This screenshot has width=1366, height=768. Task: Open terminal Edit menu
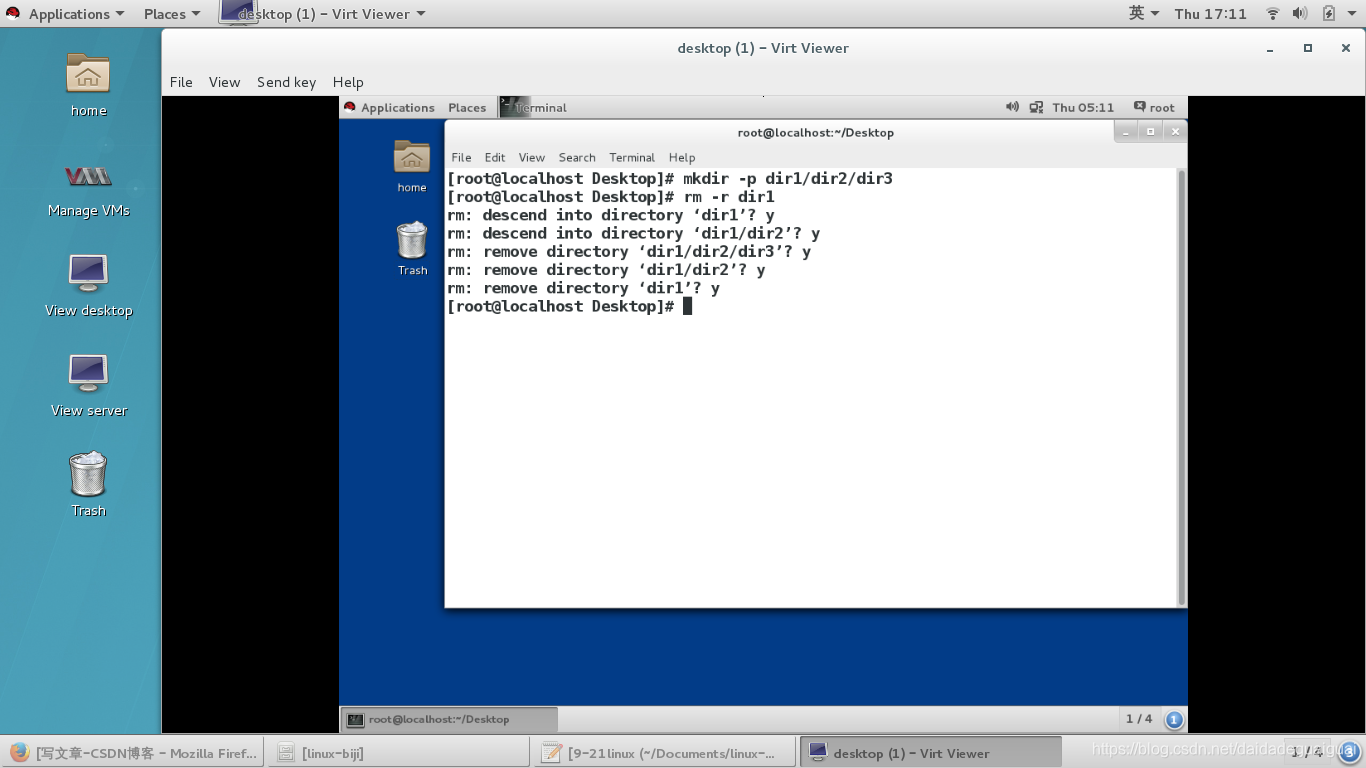tap(495, 157)
